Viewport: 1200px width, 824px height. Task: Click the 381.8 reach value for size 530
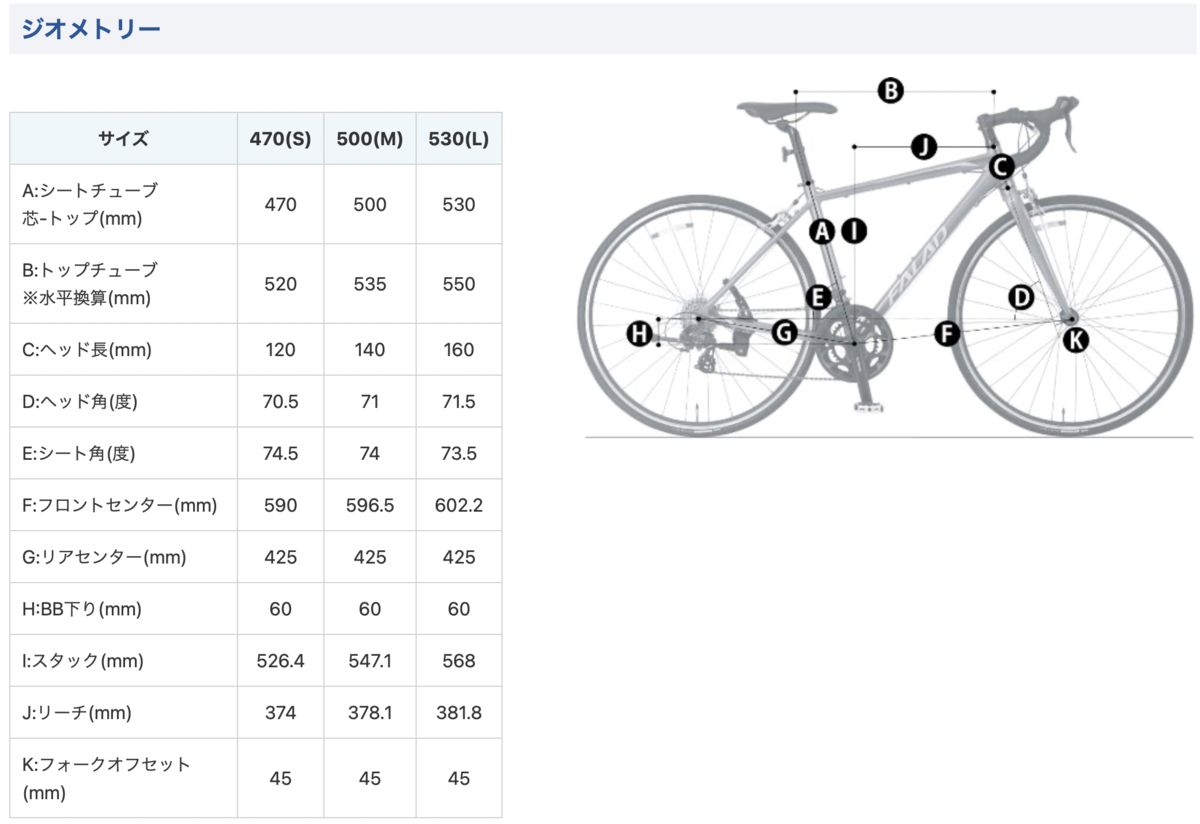(457, 713)
